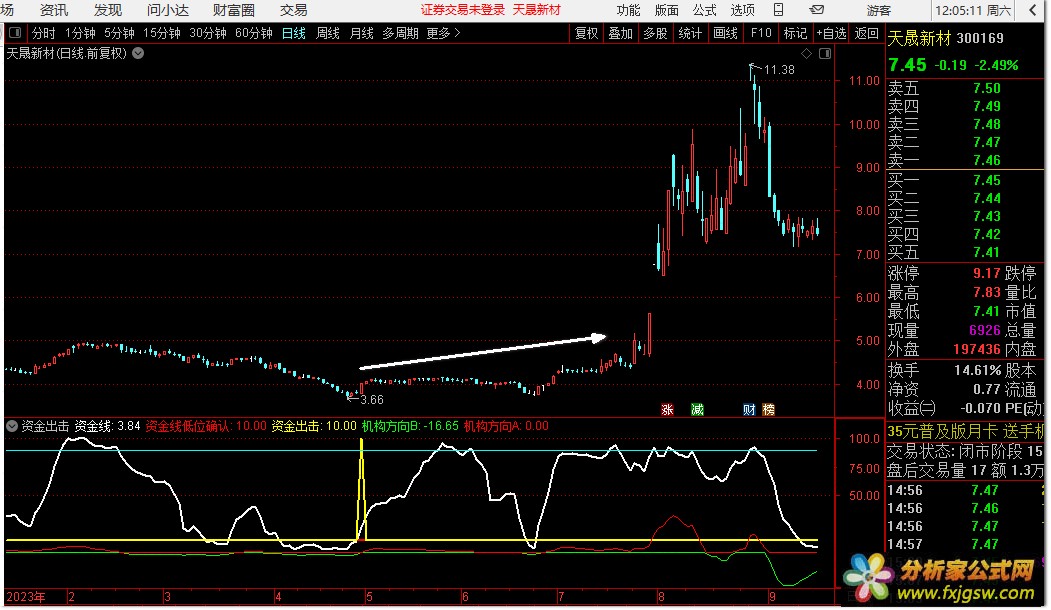This screenshot has height=610, width=1051.
Task: Click the month 8 timeline marker
Action: pos(661,597)
